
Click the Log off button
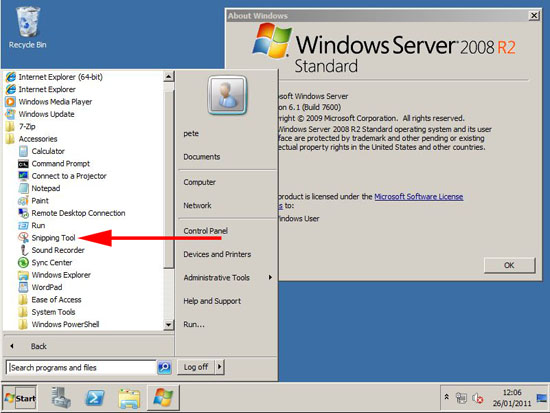[x=196, y=367]
